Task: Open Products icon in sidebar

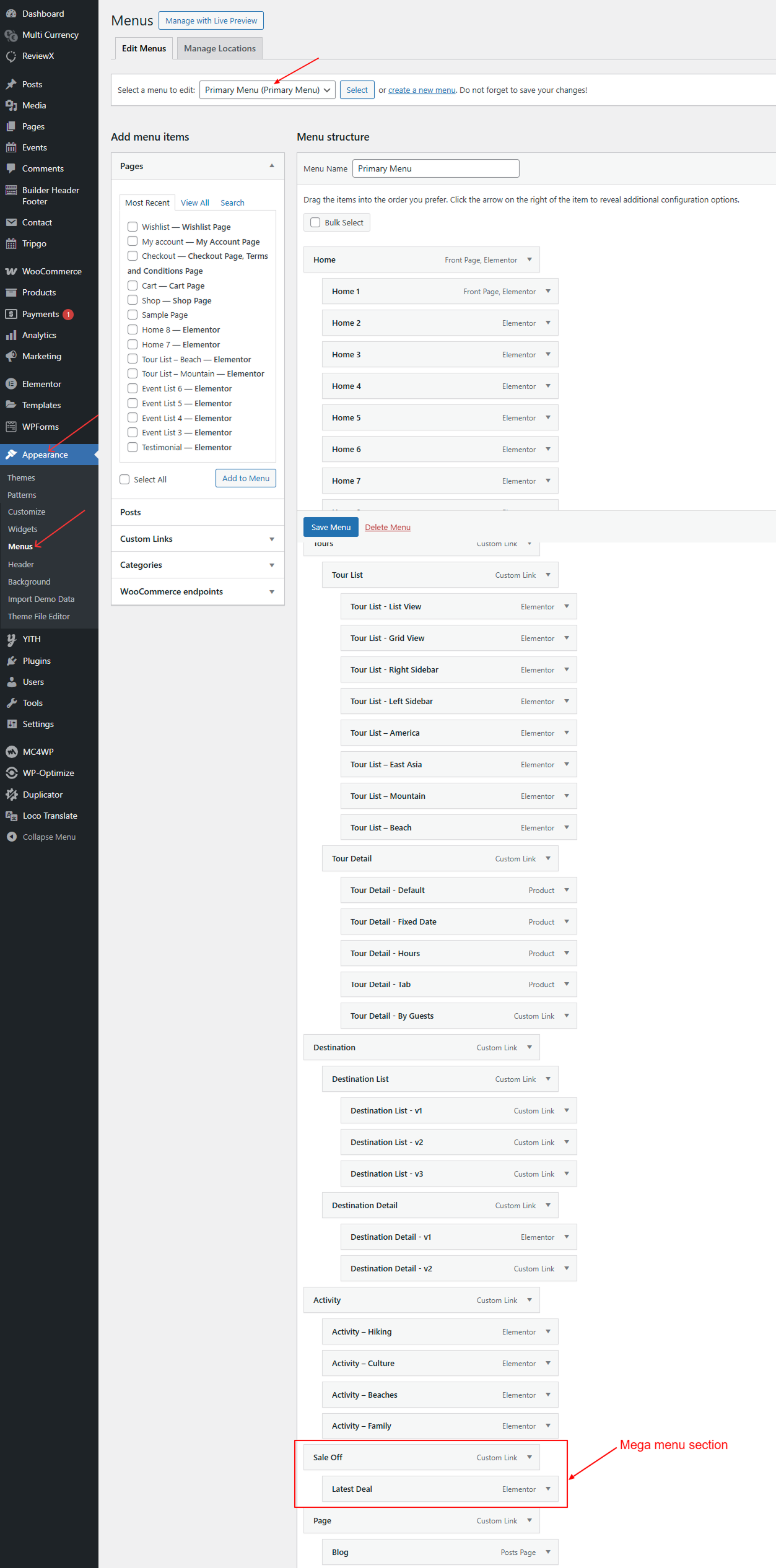Action: (x=11, y=292)
